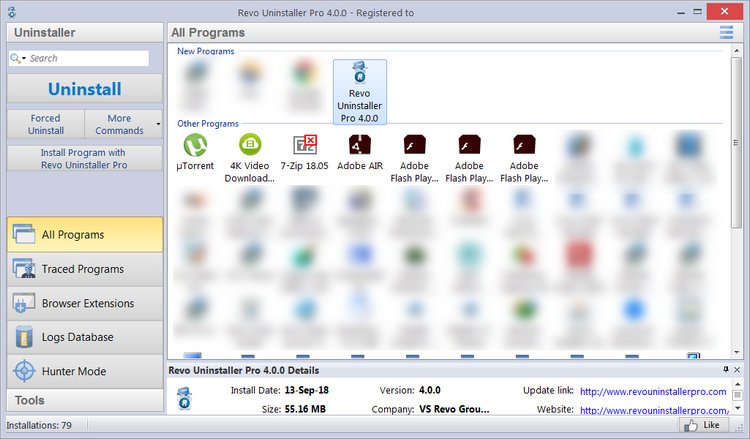Click the Installations: 79 status text
Image resolution: width=750 pixels, height=439 pixels.
(39, 425)
